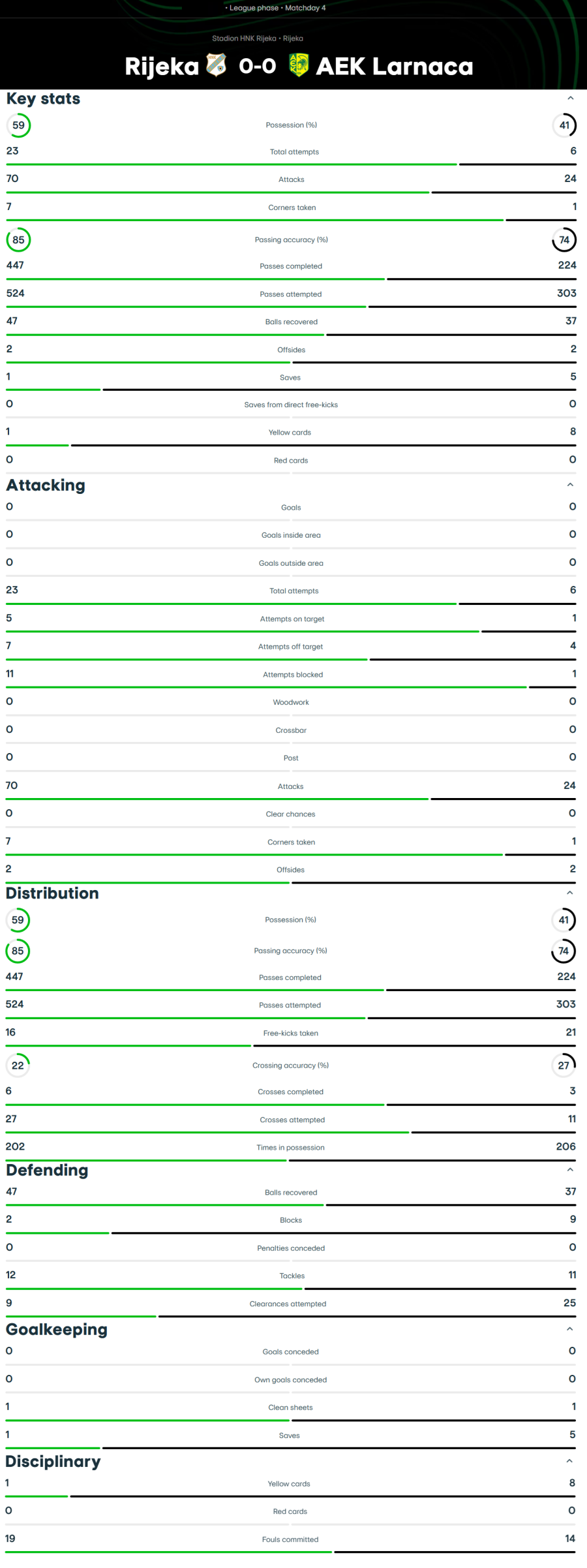Viewport: 587px width, 1568px height.
Task: Click Rijeka's 59 possession circle in Key stats
Action: (x=19, y=125)
